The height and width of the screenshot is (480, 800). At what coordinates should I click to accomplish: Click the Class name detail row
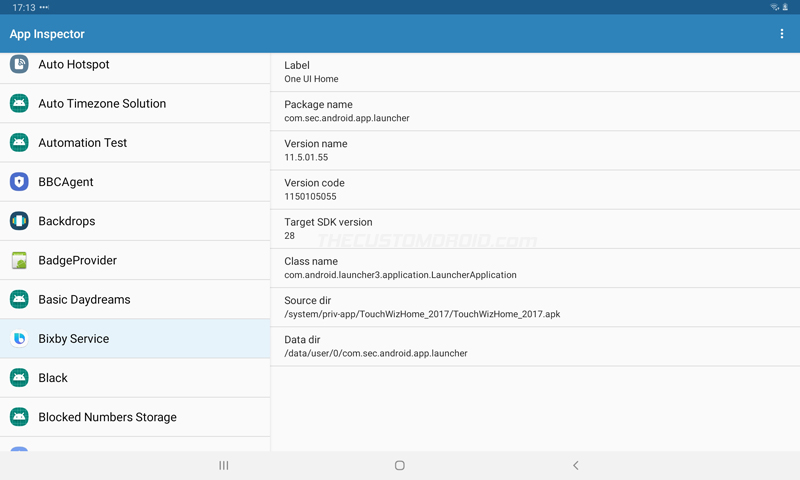(535, 268)
